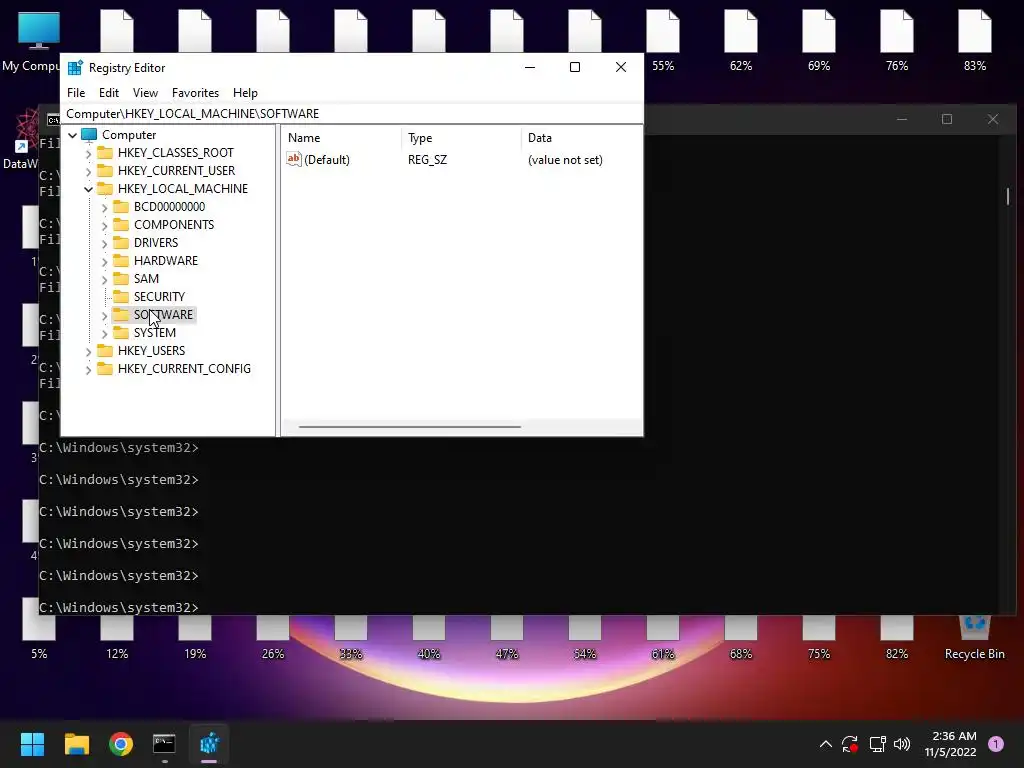Open the Favorites menu in Registry Editor
This screenshot has height=768, width=1024.
(x=195, y=93)
